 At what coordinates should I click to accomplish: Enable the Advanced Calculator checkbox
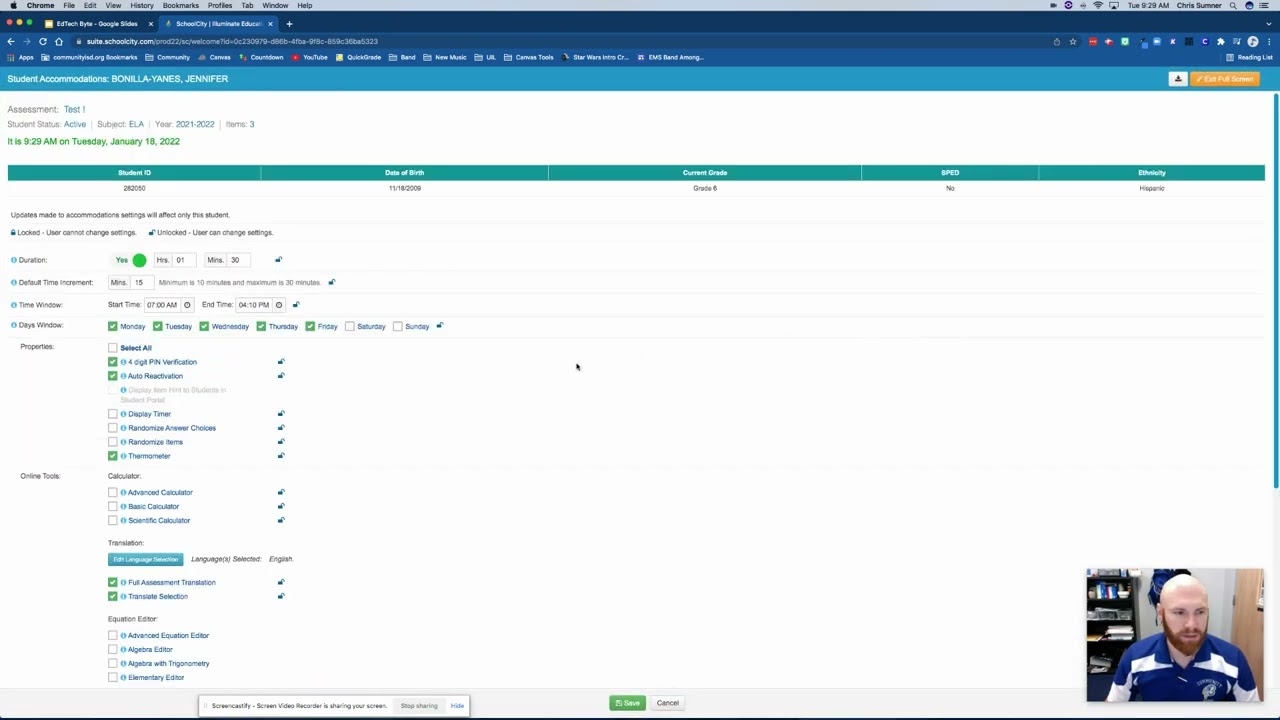click(113, 492)
